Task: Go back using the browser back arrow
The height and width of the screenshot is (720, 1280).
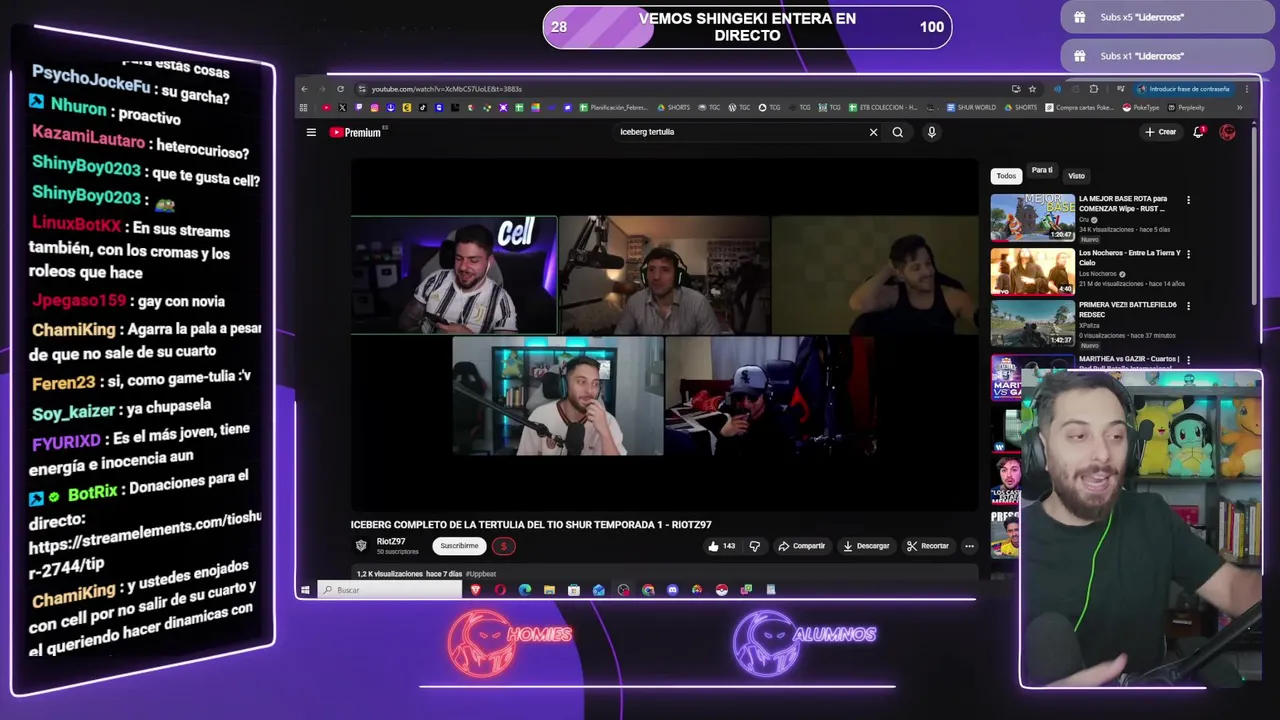Action: click(305, 89)
